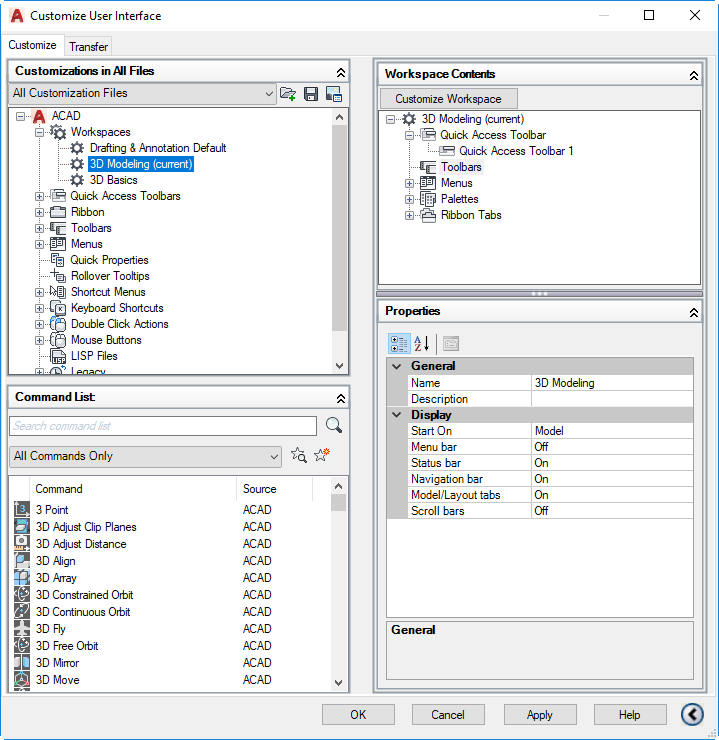Click the 3D Free Orbit icon

click(22, 645)
